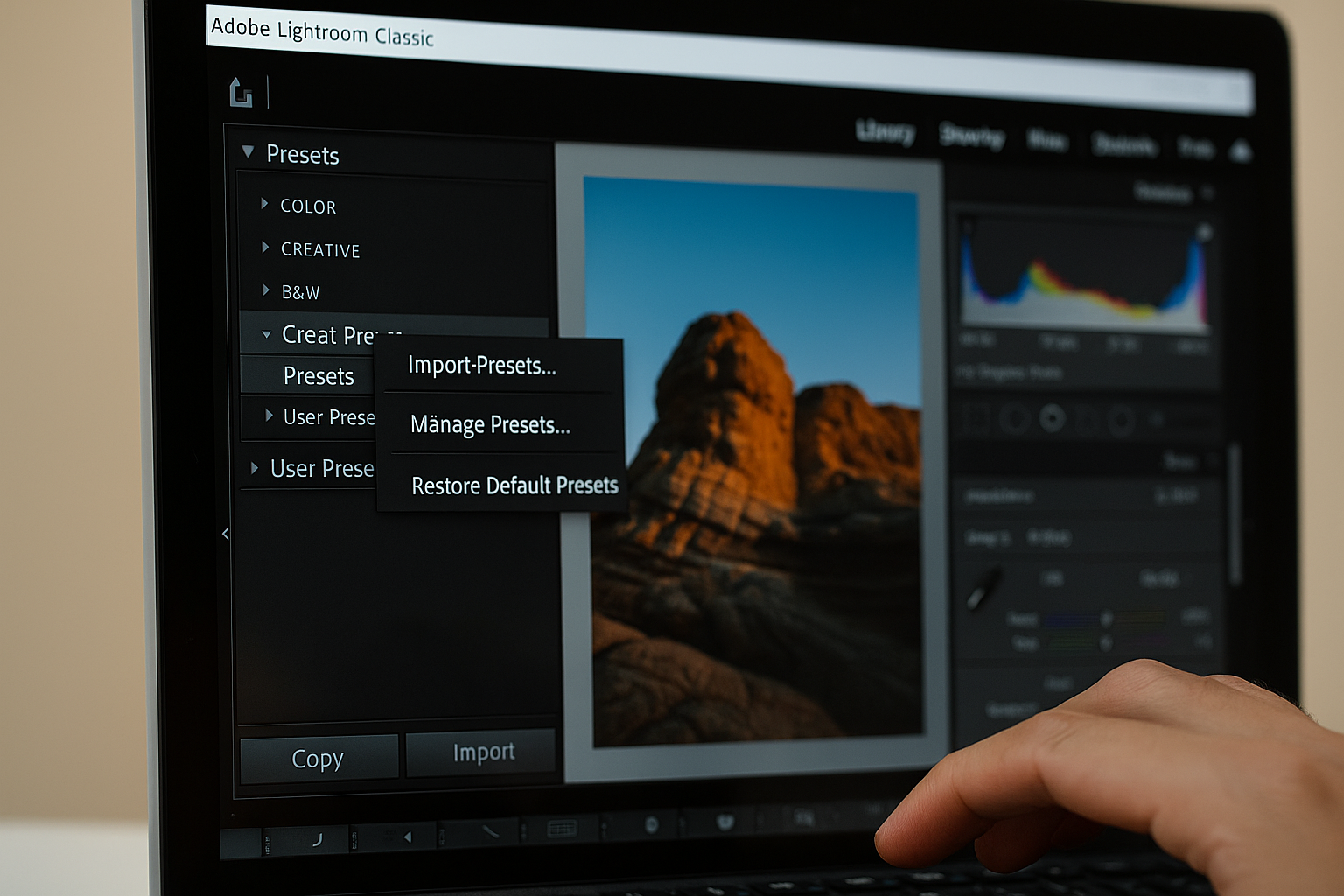1344x896 pixels.
Task: Switch to the Develop module
Action: click(x=971, y=136)
